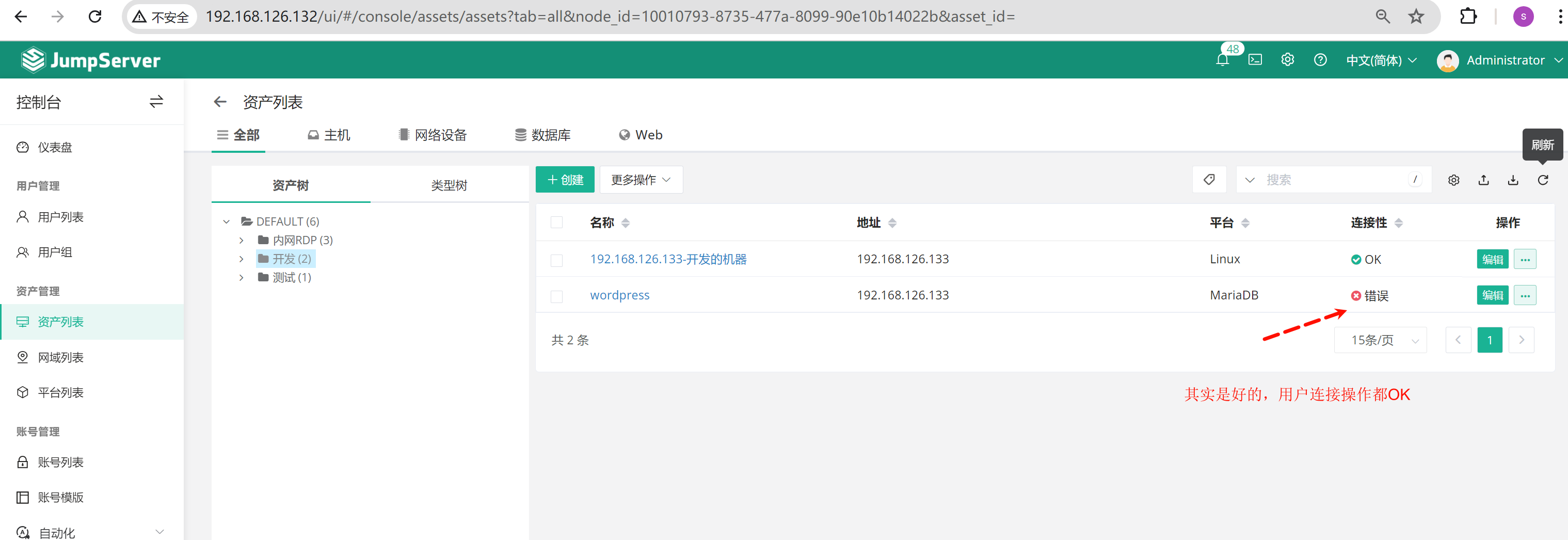Screen dimensions: 1568x540
Task: Click the 创建 button
Action: (x=565, y=180)
